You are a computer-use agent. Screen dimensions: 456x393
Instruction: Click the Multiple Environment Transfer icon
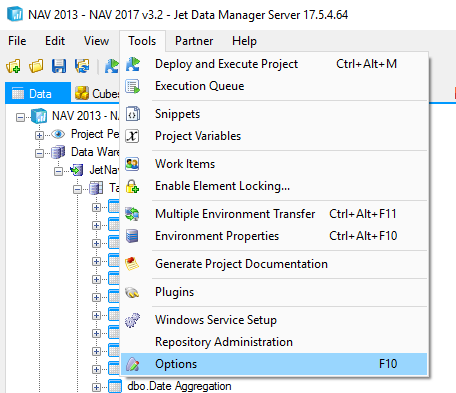click(x=132, y=214)
